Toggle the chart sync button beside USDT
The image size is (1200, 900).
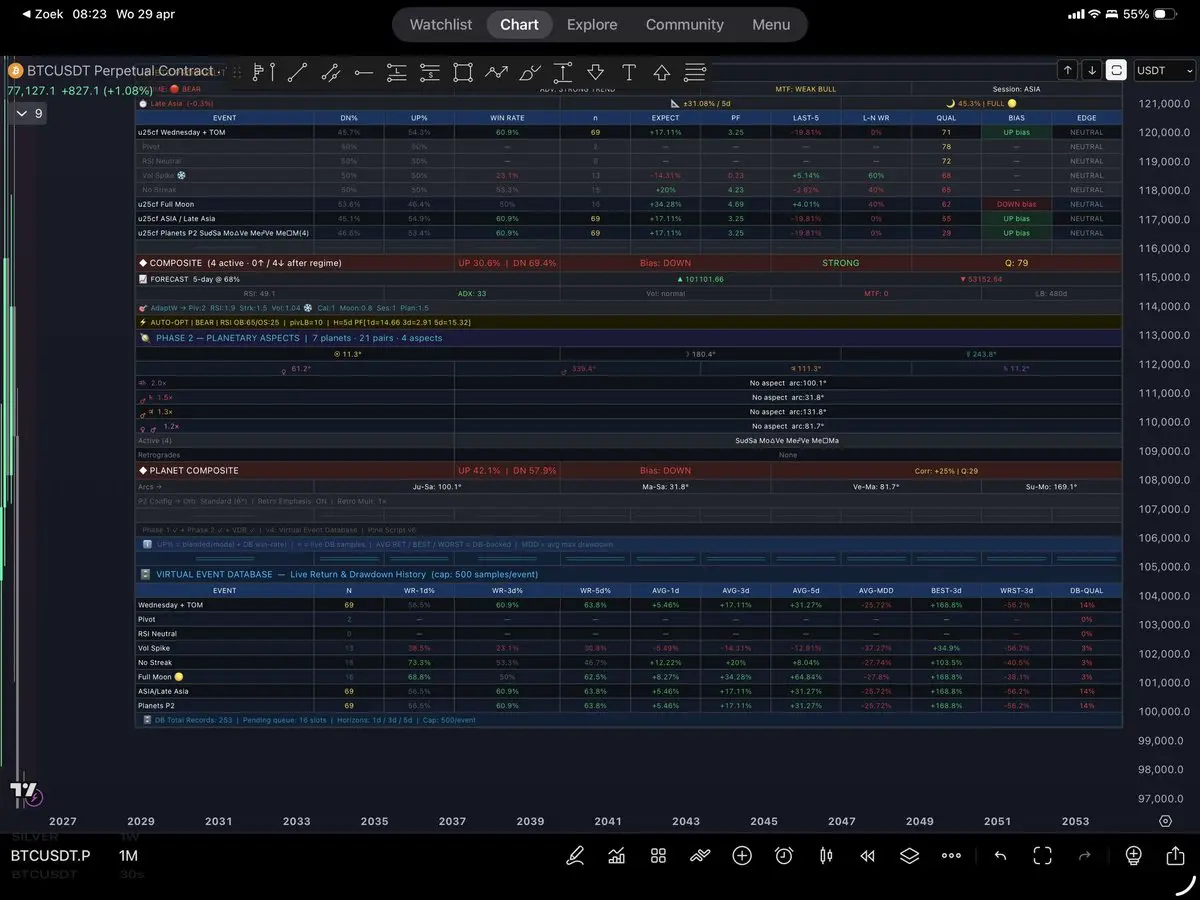tap(1116, 70)
